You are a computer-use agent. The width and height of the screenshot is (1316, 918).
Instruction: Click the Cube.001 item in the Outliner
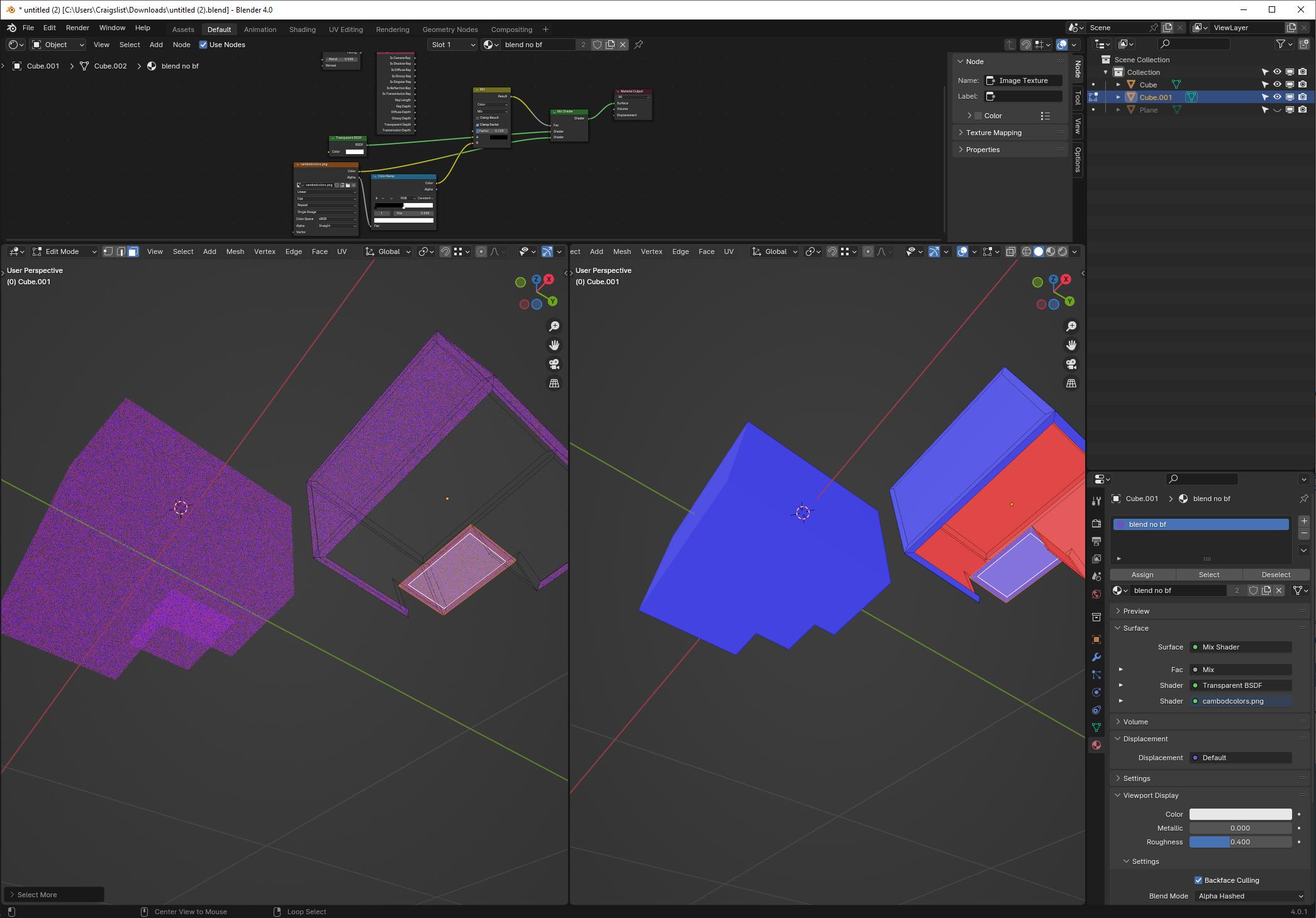(1155, 97)
